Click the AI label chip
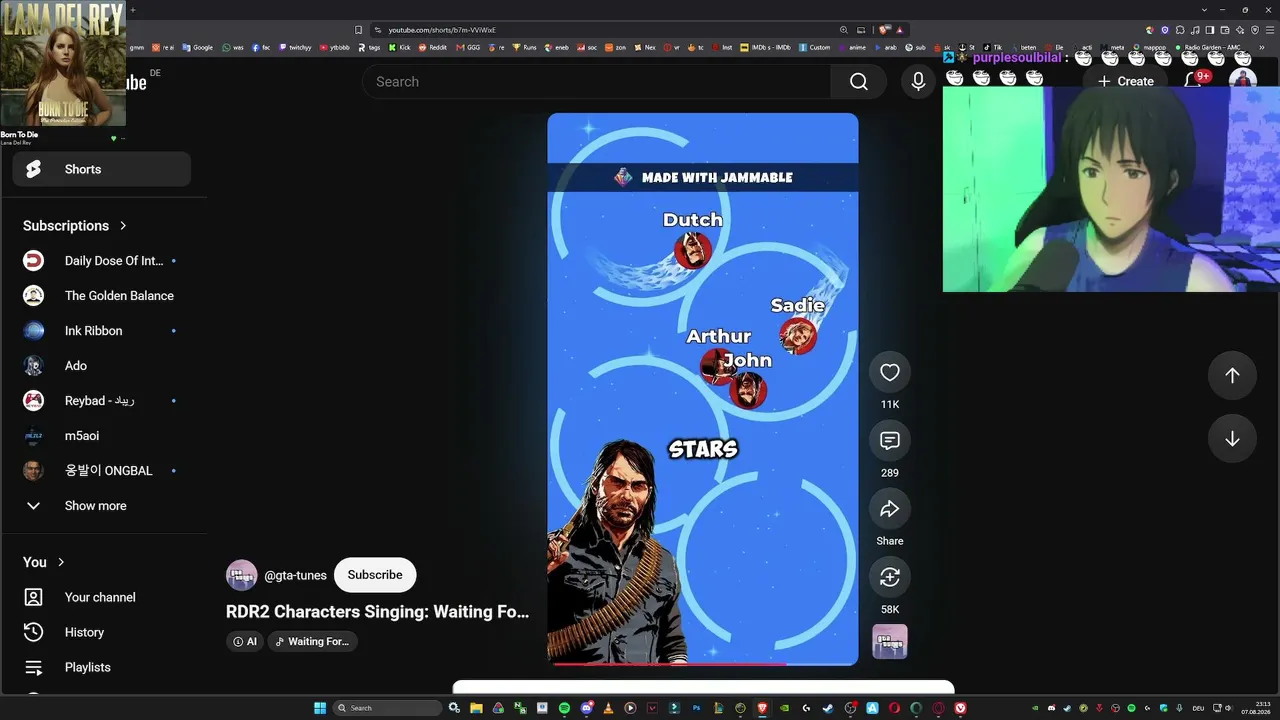1280x720 pixels. click(245, 642)
